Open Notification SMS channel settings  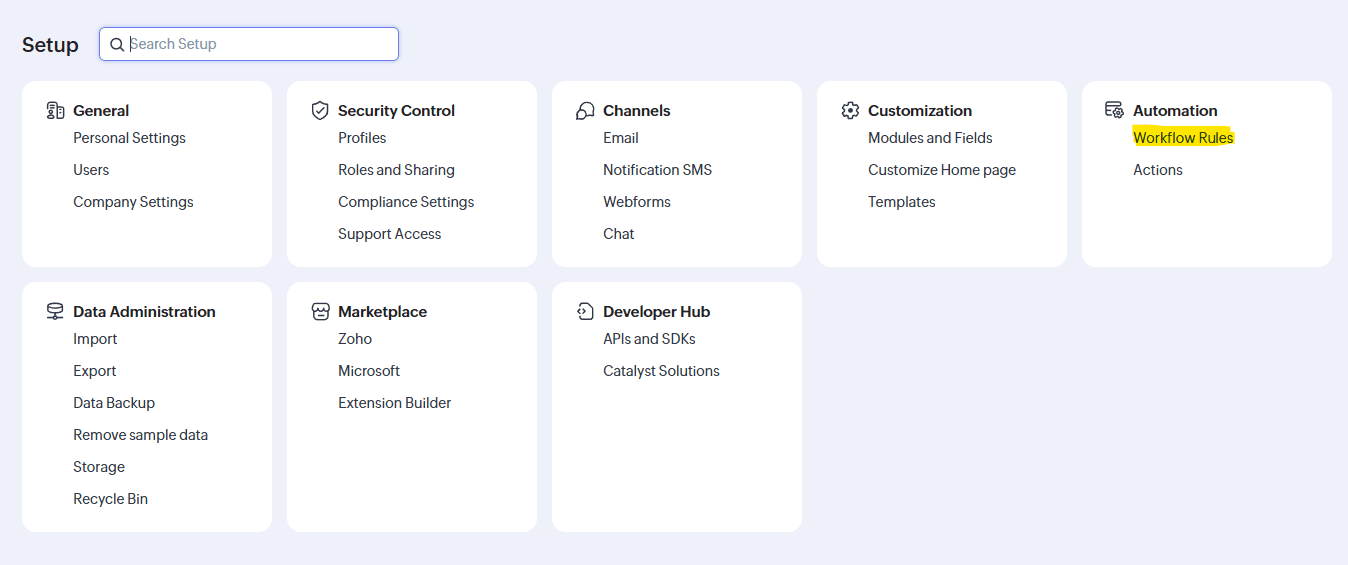point(657,170)
